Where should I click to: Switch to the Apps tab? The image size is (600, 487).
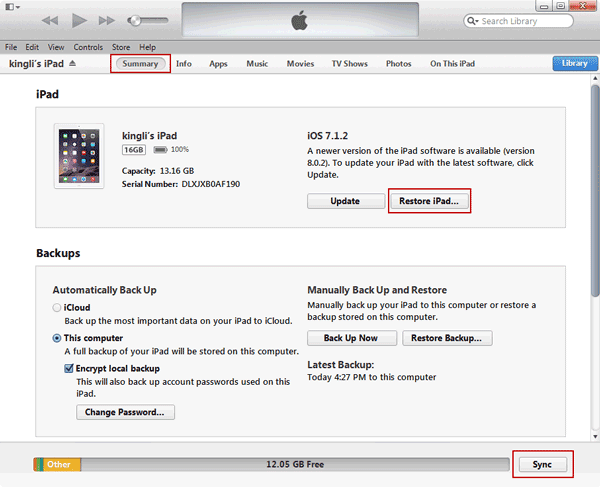(218, 64)
